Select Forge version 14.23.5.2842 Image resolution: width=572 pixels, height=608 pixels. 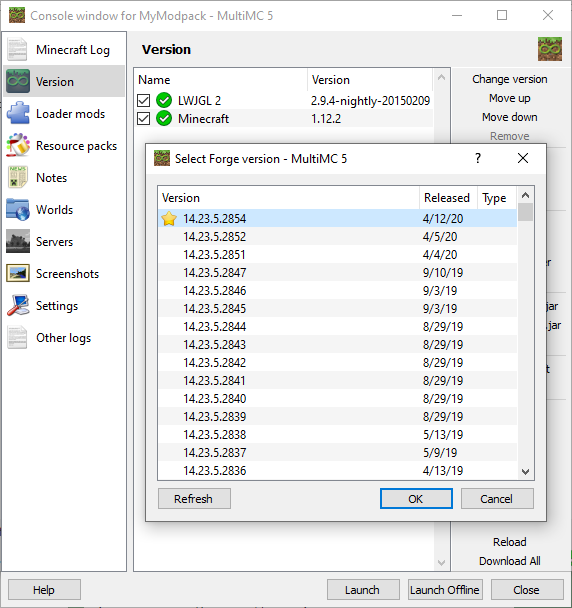click(x=337, y=362)
